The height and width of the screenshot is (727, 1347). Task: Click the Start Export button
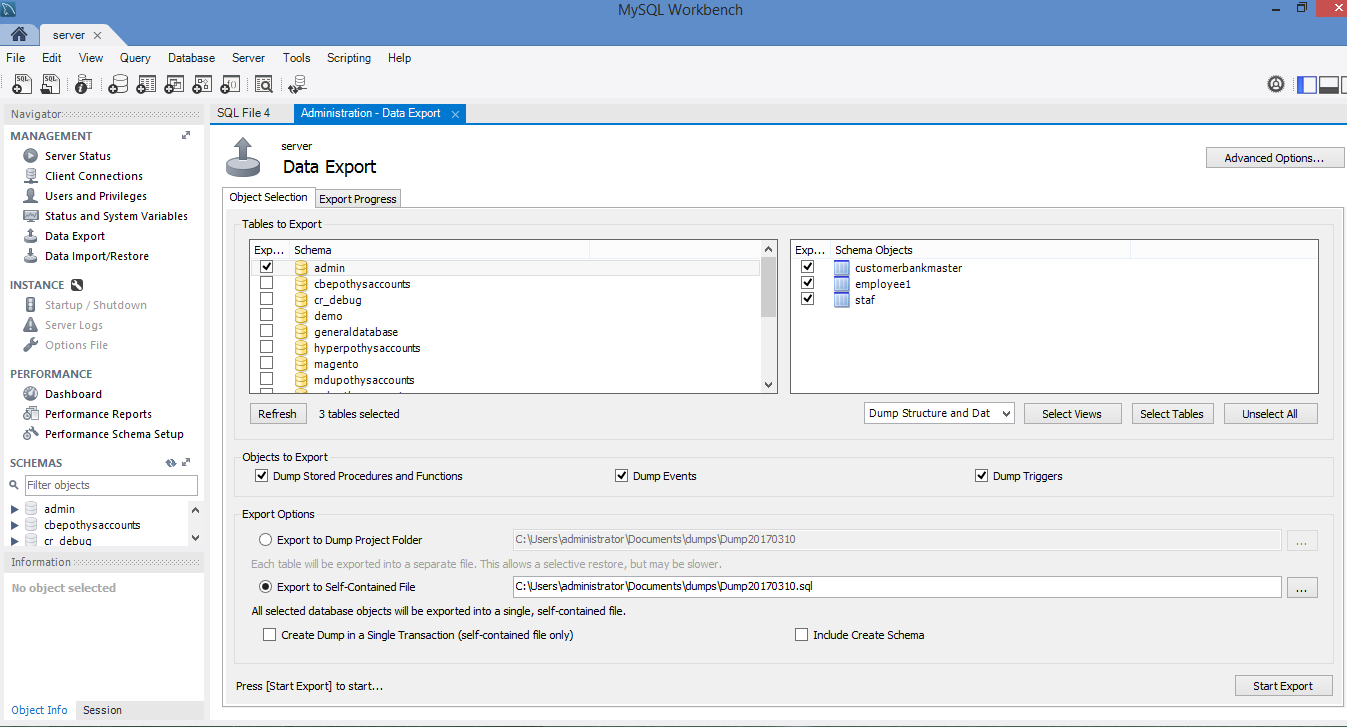point(1283,686)
